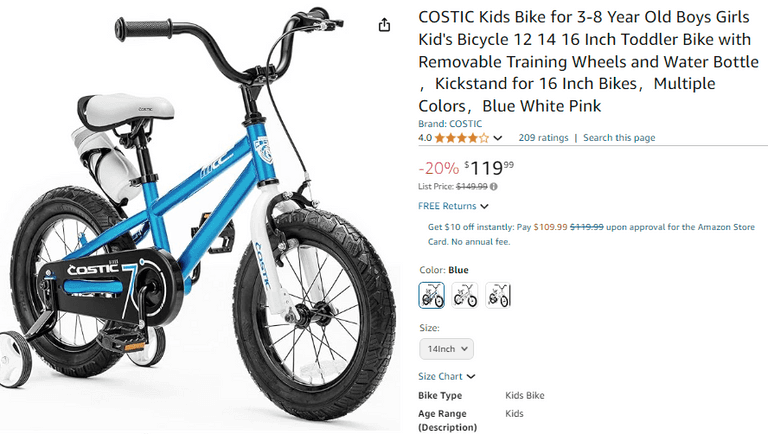Choose the middle bike color swatch
The width and height of the screenshot is (768, 434).
465,295
